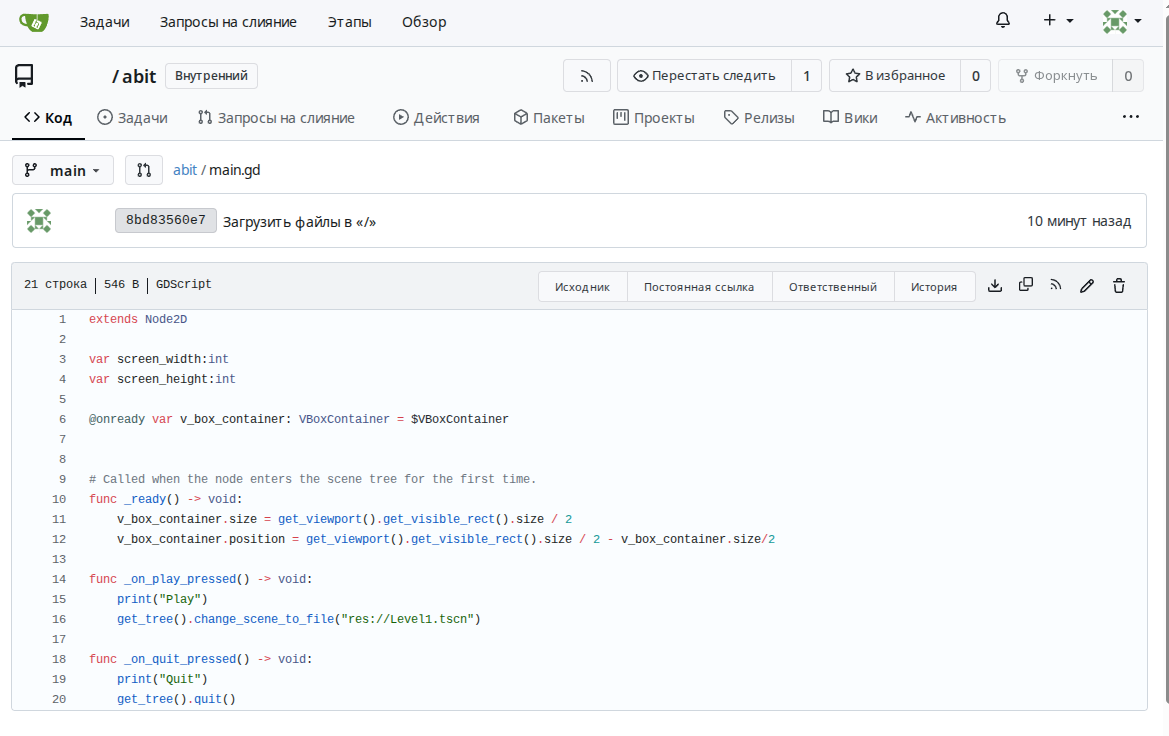Open the user avatar menu
The width and height of the screenshot is (1169, 736).
pyautogui.click(x=1121, y=21)
